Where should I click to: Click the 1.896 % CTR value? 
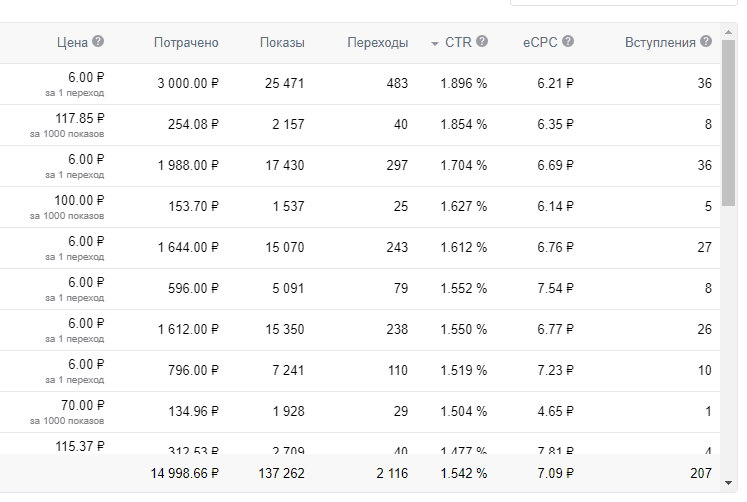[x=463, y=84]
